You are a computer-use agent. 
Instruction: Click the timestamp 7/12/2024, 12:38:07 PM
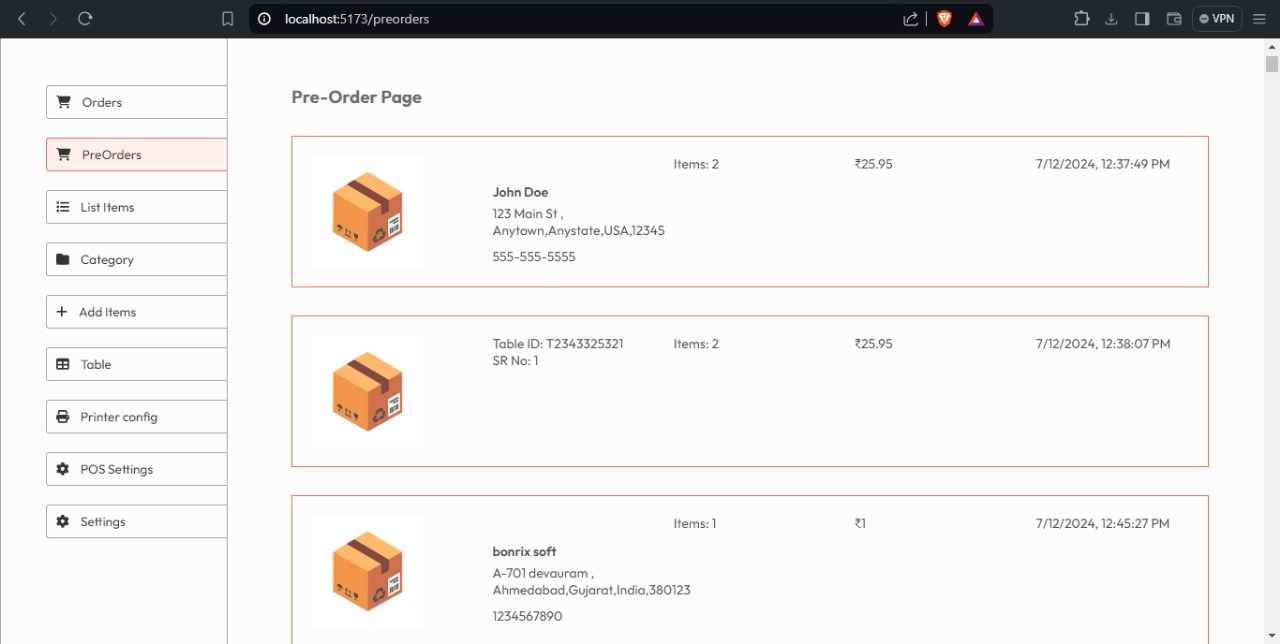coord(1103,344)
